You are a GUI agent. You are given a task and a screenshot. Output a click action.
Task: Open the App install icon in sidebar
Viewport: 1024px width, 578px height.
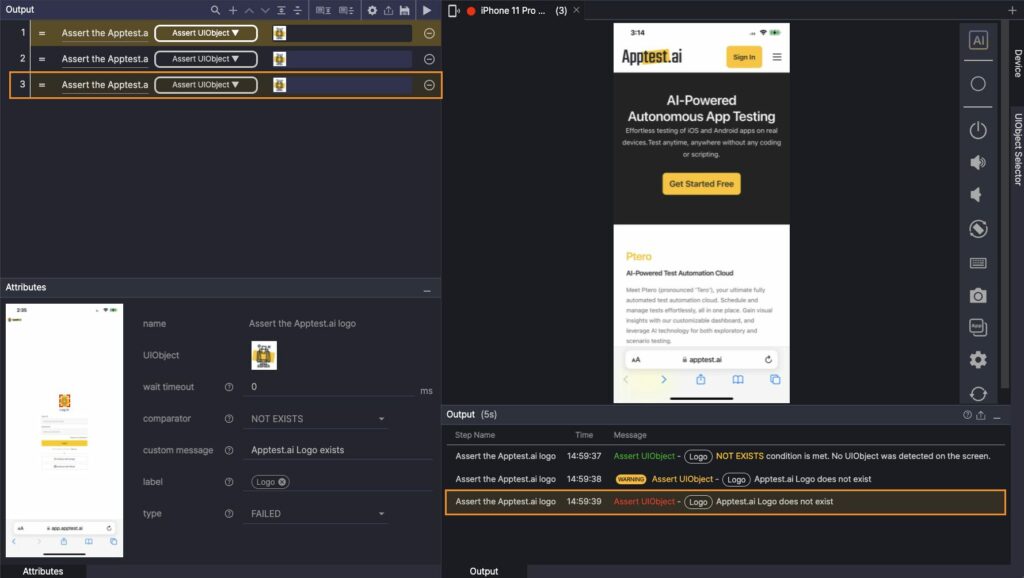[978, 327]
